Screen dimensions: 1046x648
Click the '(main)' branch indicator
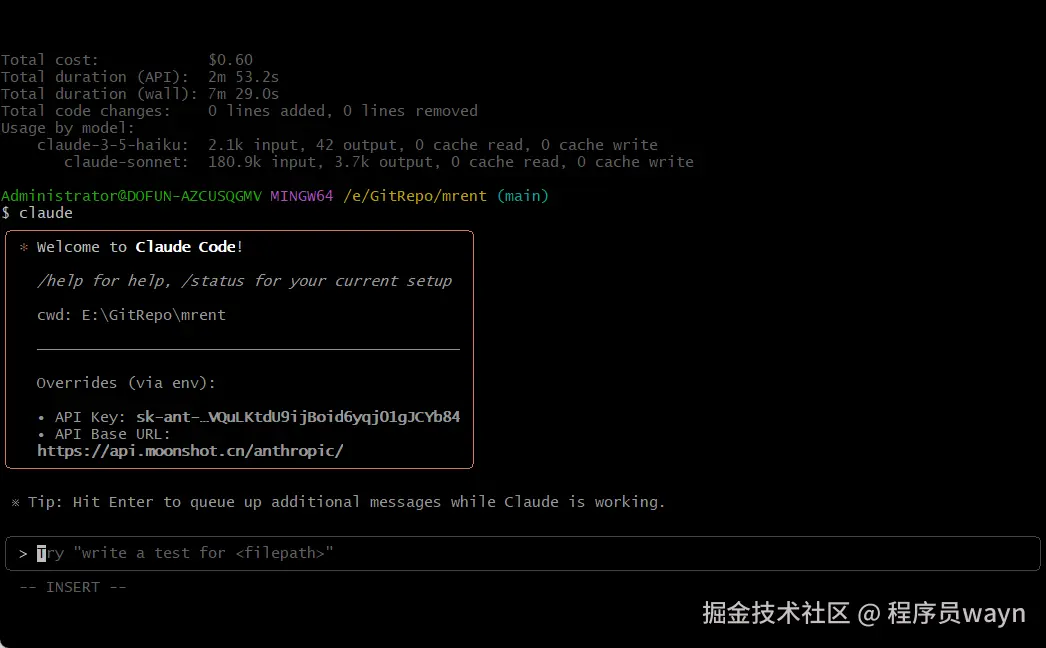(x=523, y=196)
